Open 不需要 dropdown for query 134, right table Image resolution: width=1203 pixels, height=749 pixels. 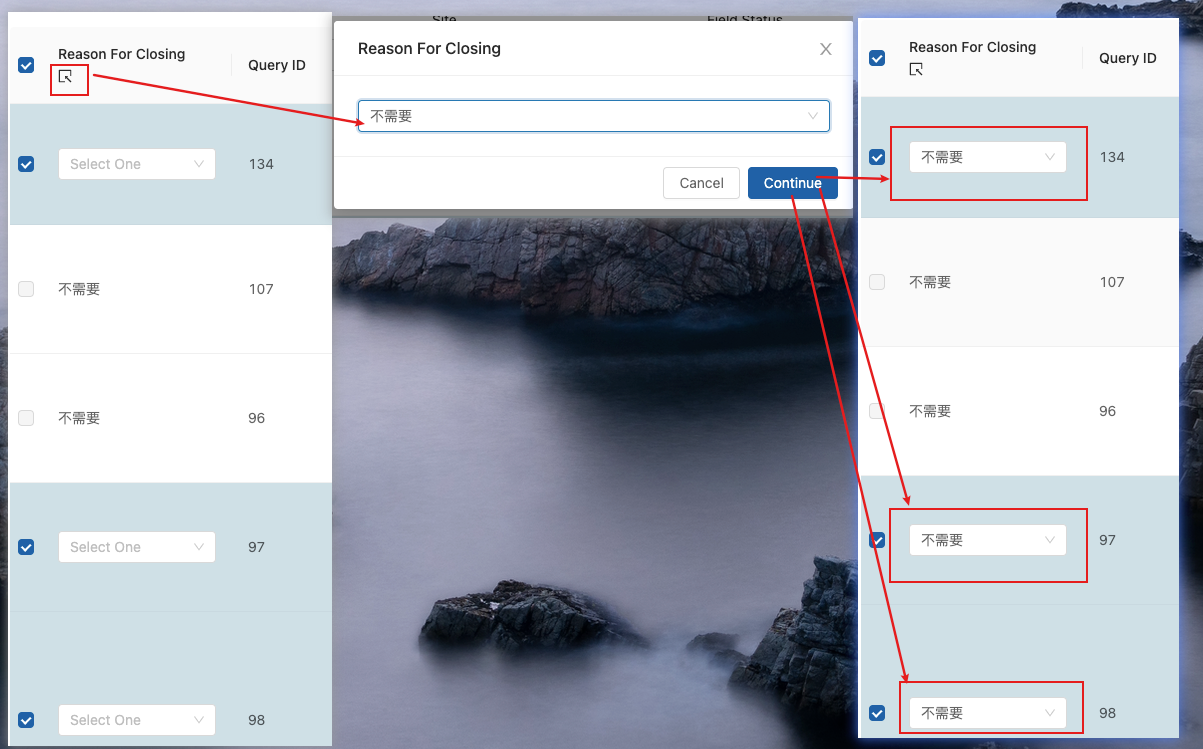pos(988,157)
